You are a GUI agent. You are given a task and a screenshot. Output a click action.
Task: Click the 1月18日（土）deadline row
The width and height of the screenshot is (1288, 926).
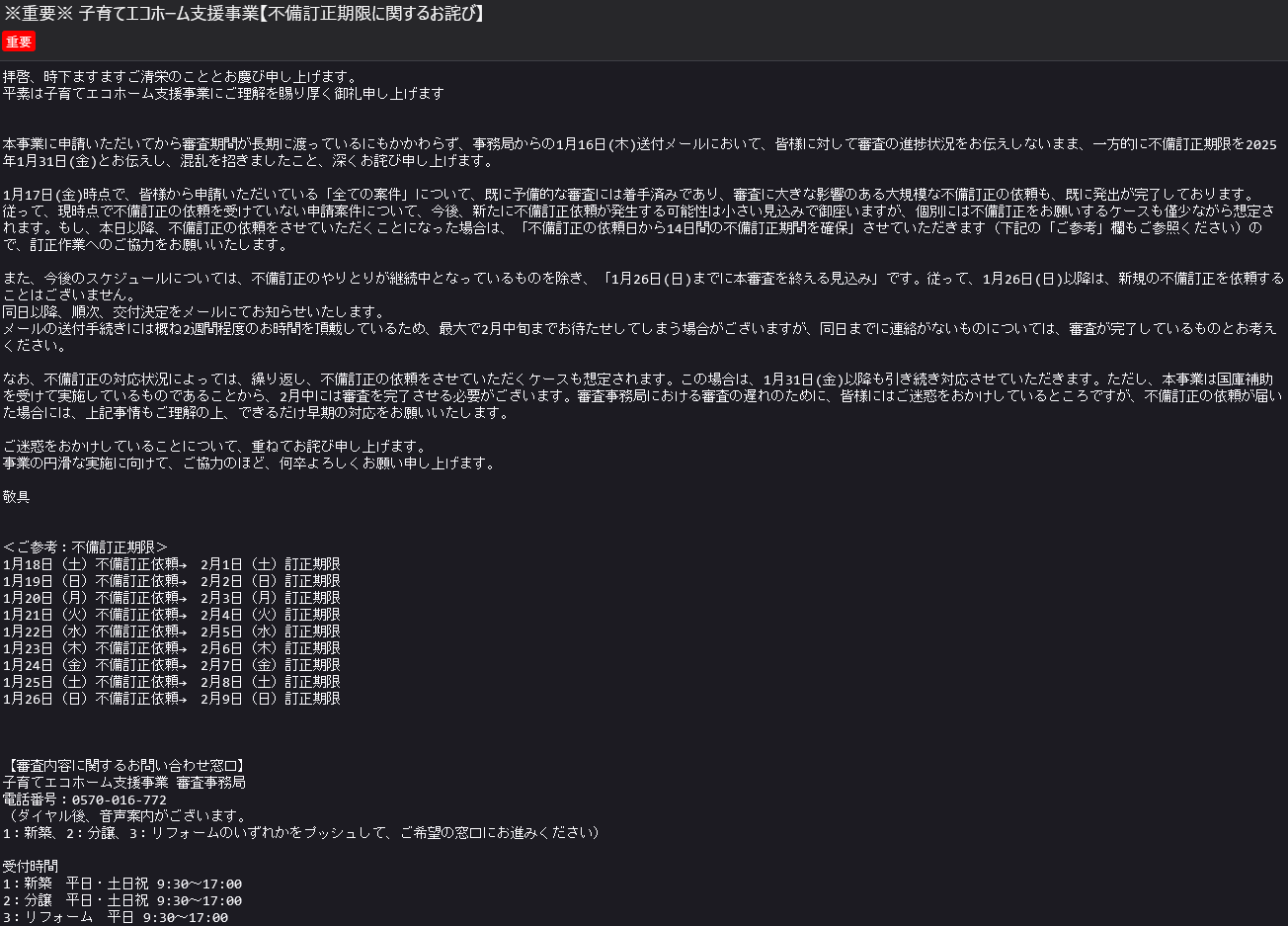pyautogui.click(x=172, y=564)
